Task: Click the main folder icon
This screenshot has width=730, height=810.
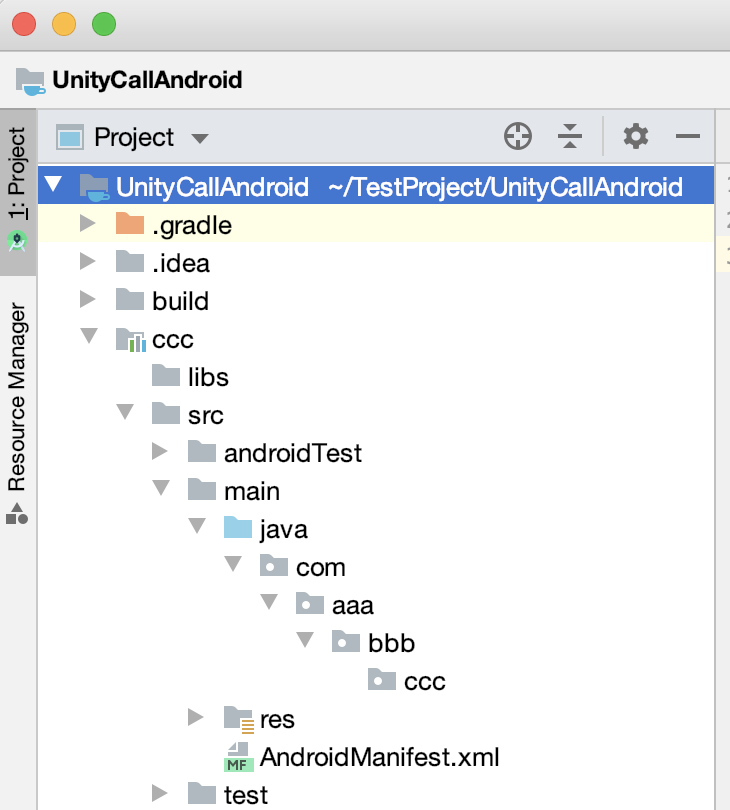Action: point(202,489)
